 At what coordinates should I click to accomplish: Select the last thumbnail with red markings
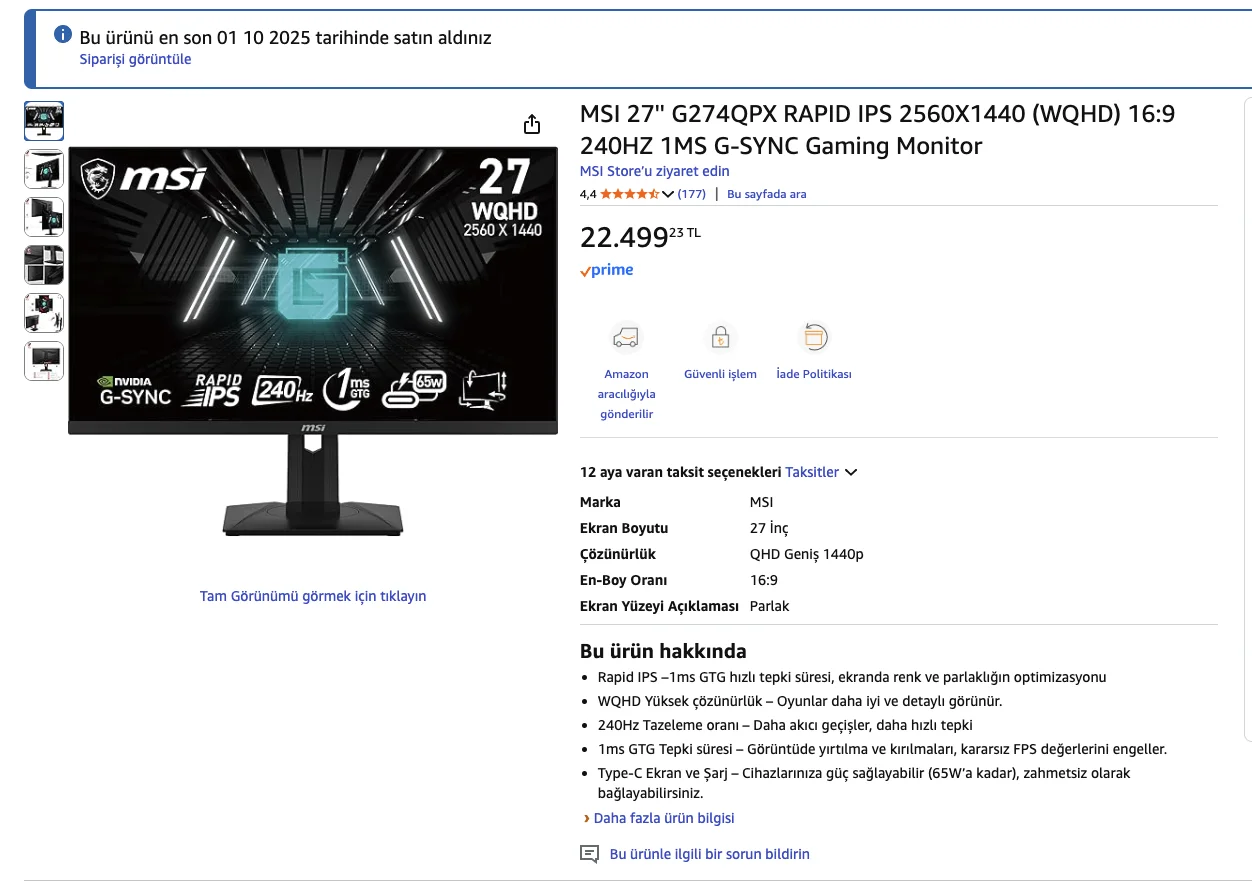[x=44, y=361]
